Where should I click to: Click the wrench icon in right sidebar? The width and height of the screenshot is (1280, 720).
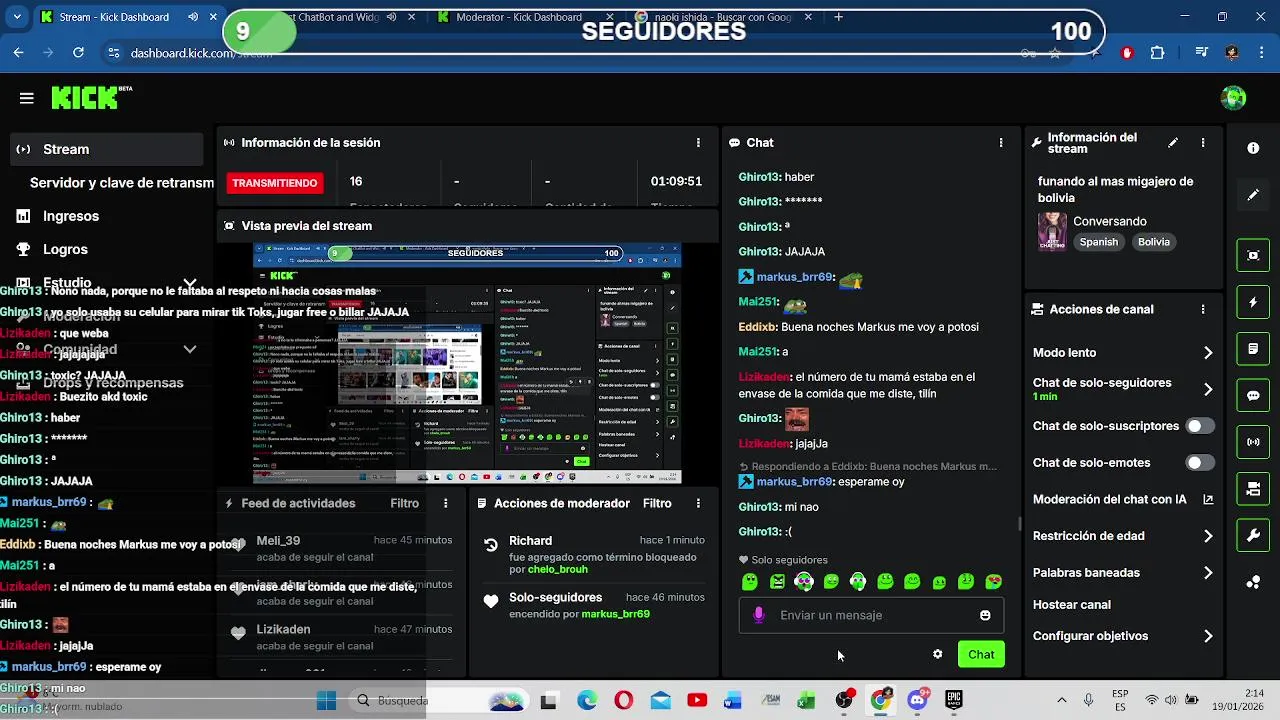1253,535
